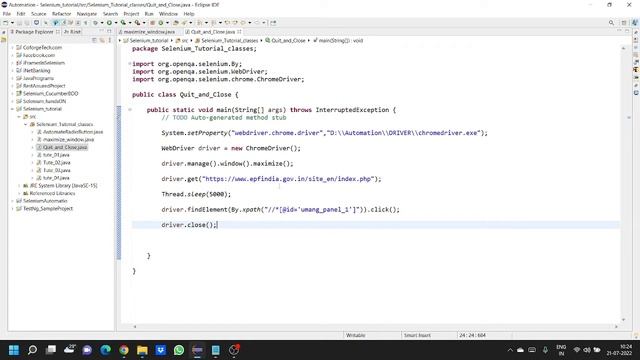This screenshot has width=640, height=360.
Task: Open the Run menu
Action: point(149,14)
